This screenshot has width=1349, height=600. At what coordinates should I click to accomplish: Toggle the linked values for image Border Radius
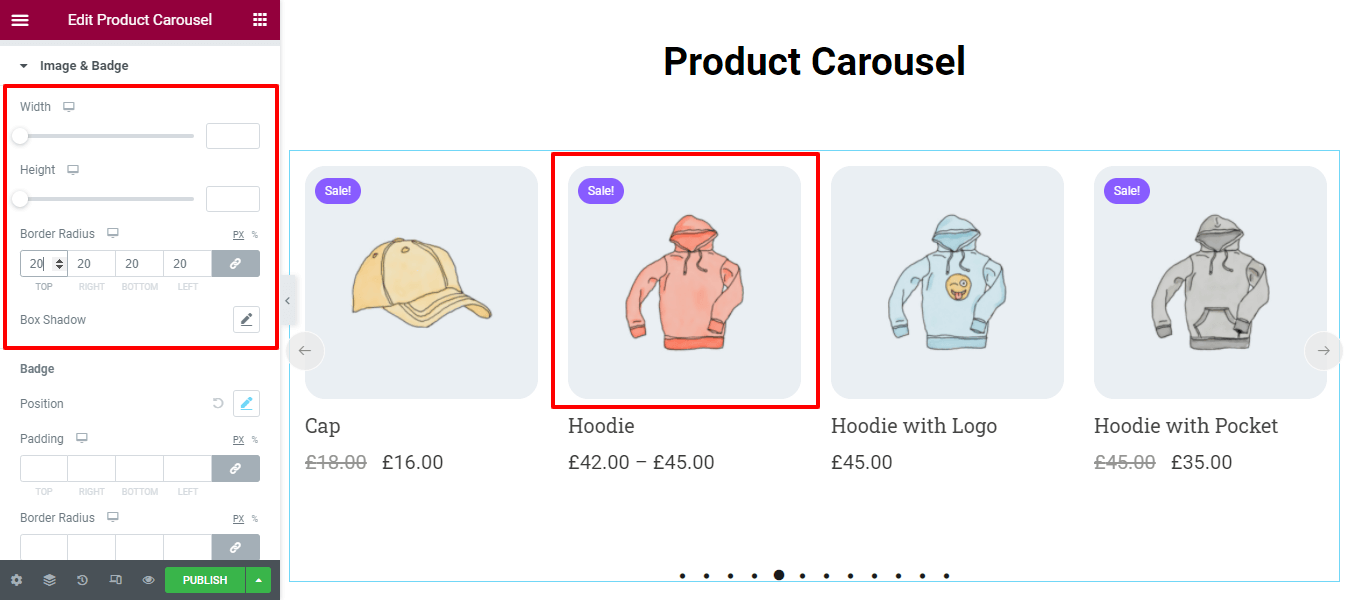click(x=236, y=264)
